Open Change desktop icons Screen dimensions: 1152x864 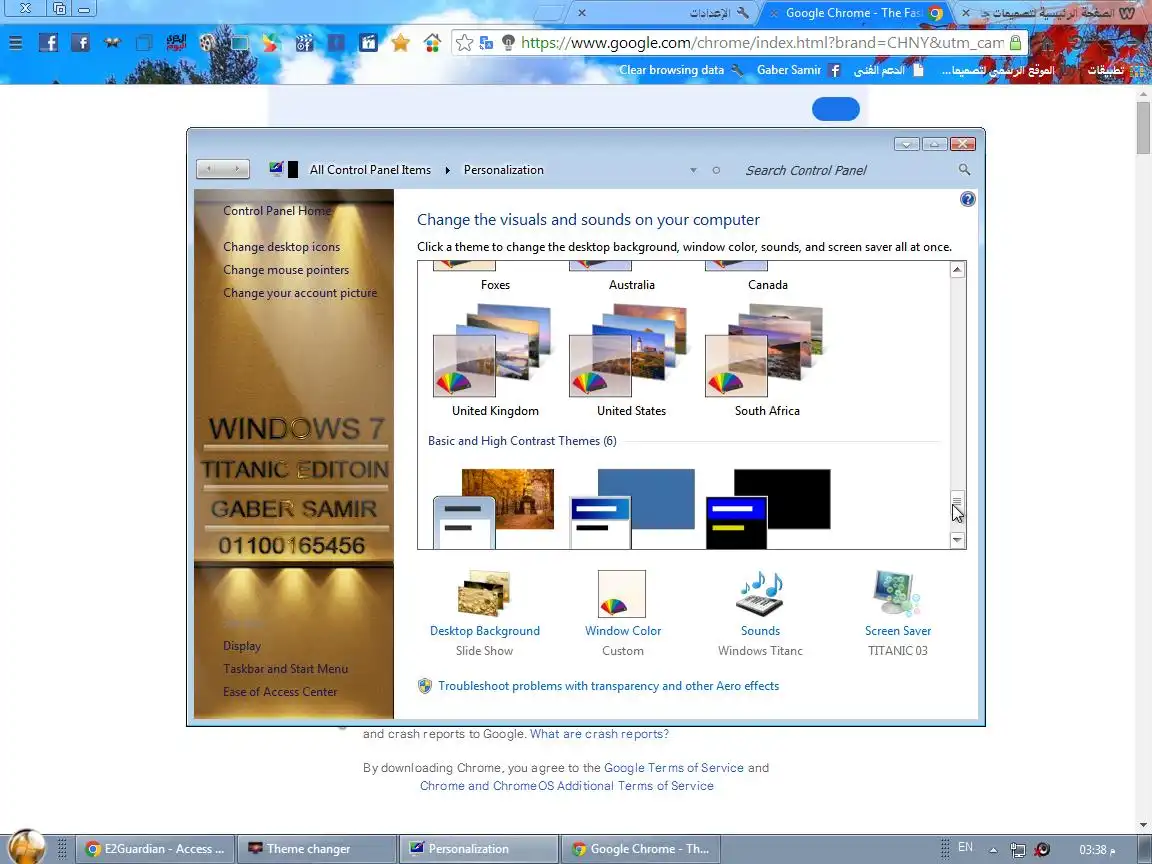281,247
